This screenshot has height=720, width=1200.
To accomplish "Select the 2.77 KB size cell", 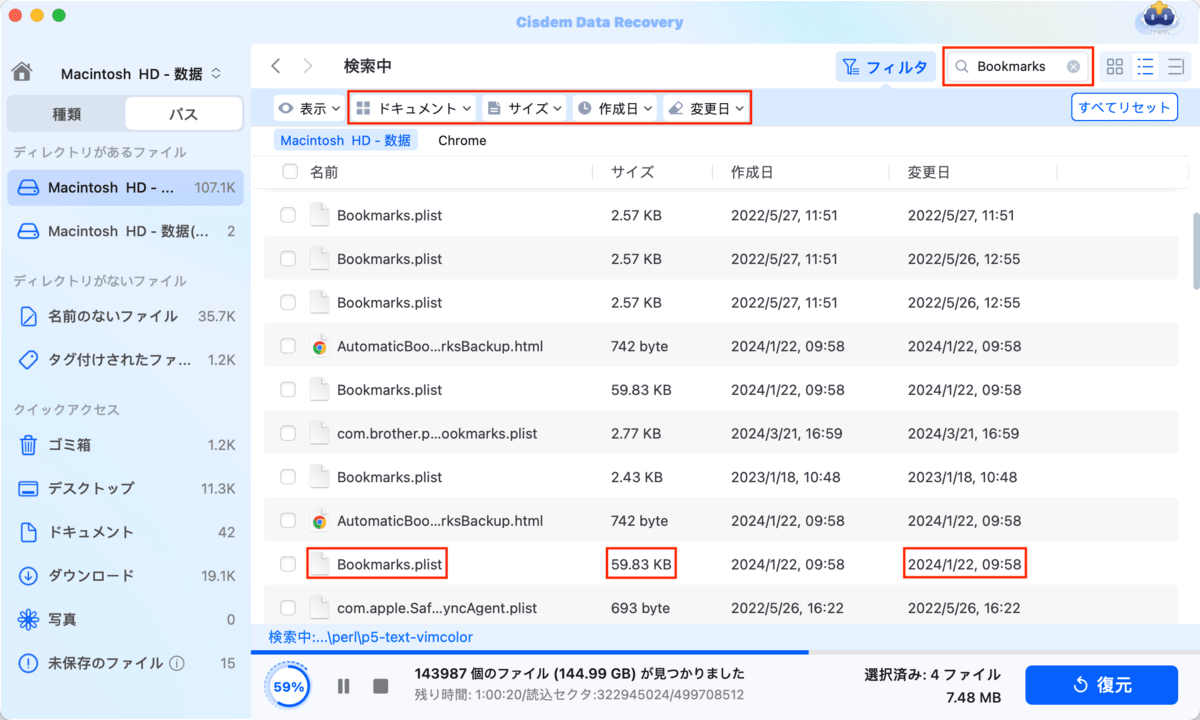I will 635,434.
